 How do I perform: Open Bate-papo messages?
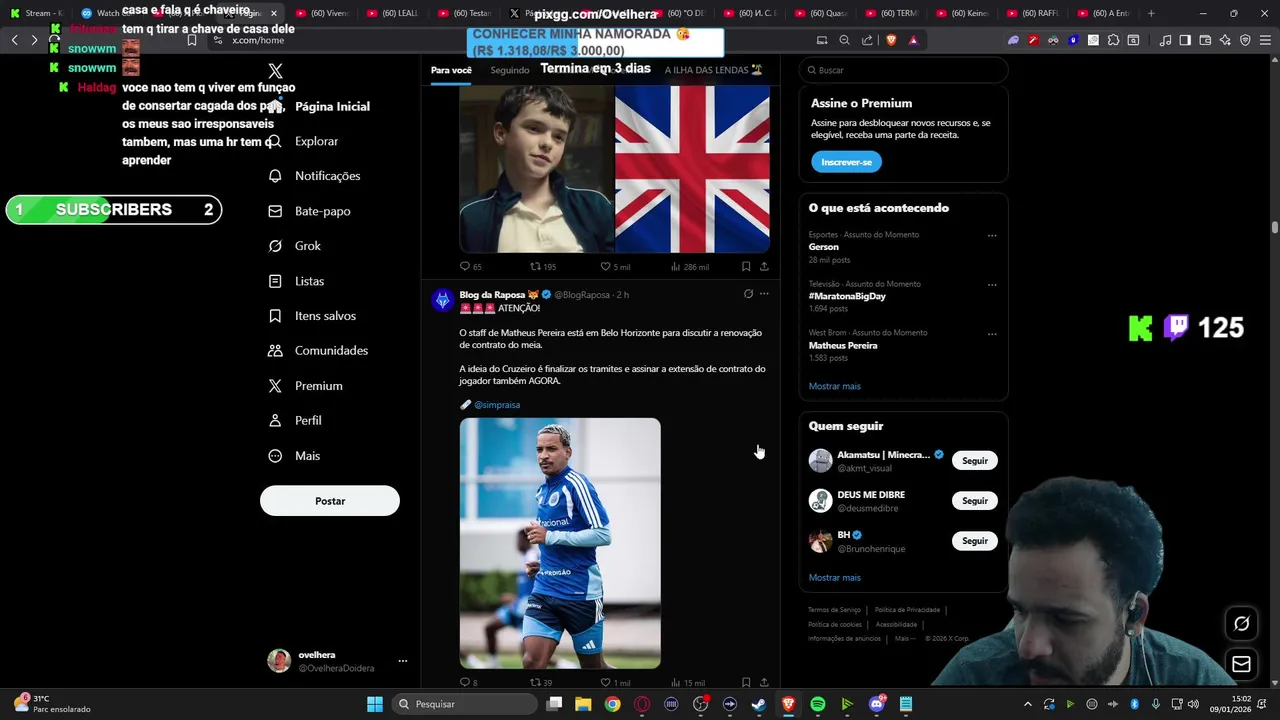pyautogui.click(x=309, y=211)
